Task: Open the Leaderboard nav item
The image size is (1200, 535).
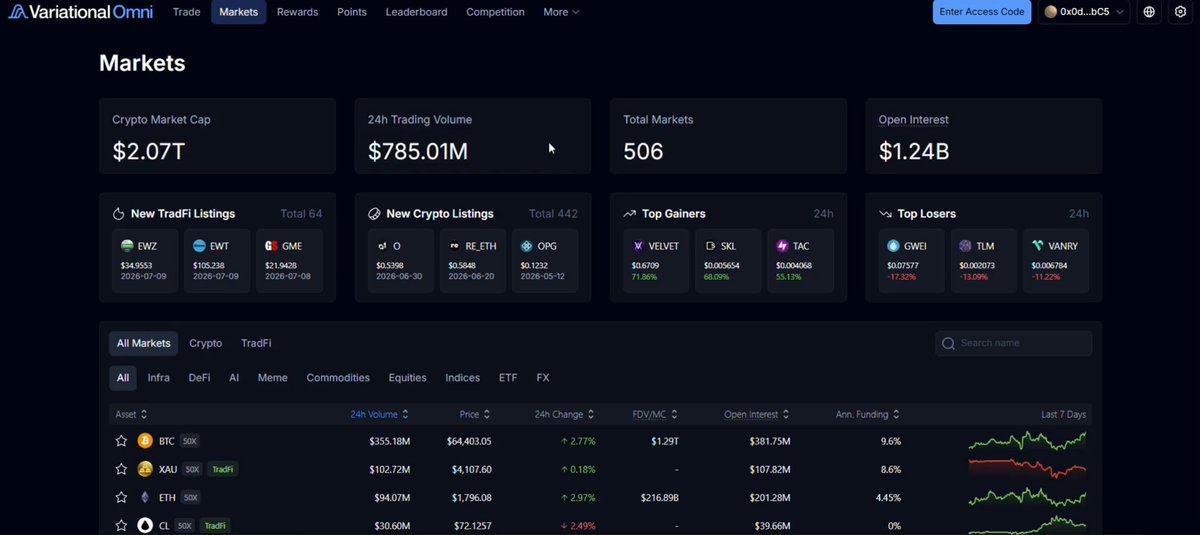Action: point(417,12)
